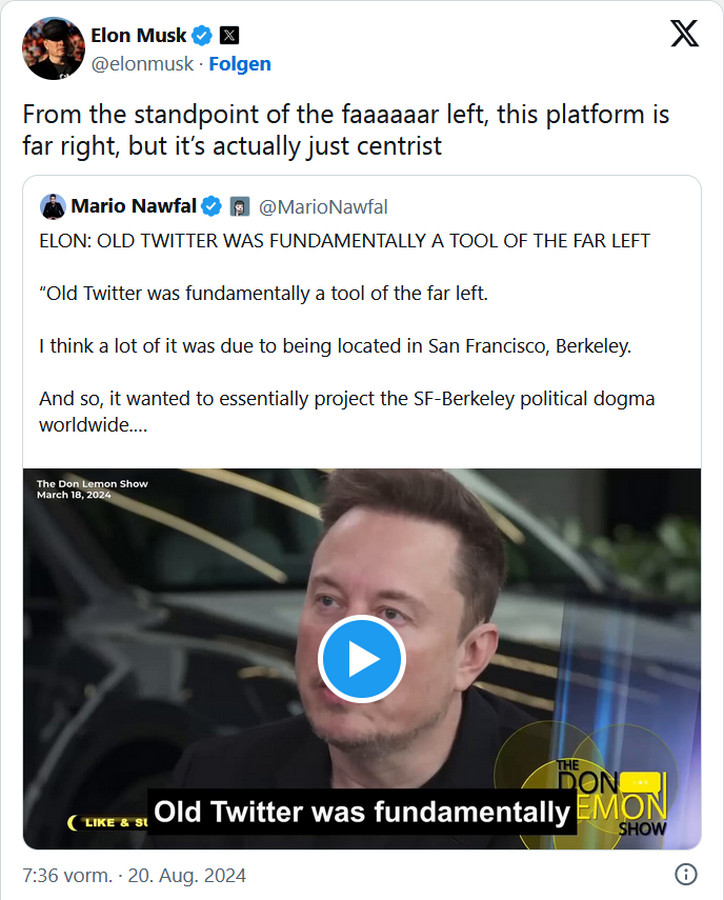Click Mario Nawfal's blue verified checkmark
This screenshot has height=900, width=724.
coord(212,207)
